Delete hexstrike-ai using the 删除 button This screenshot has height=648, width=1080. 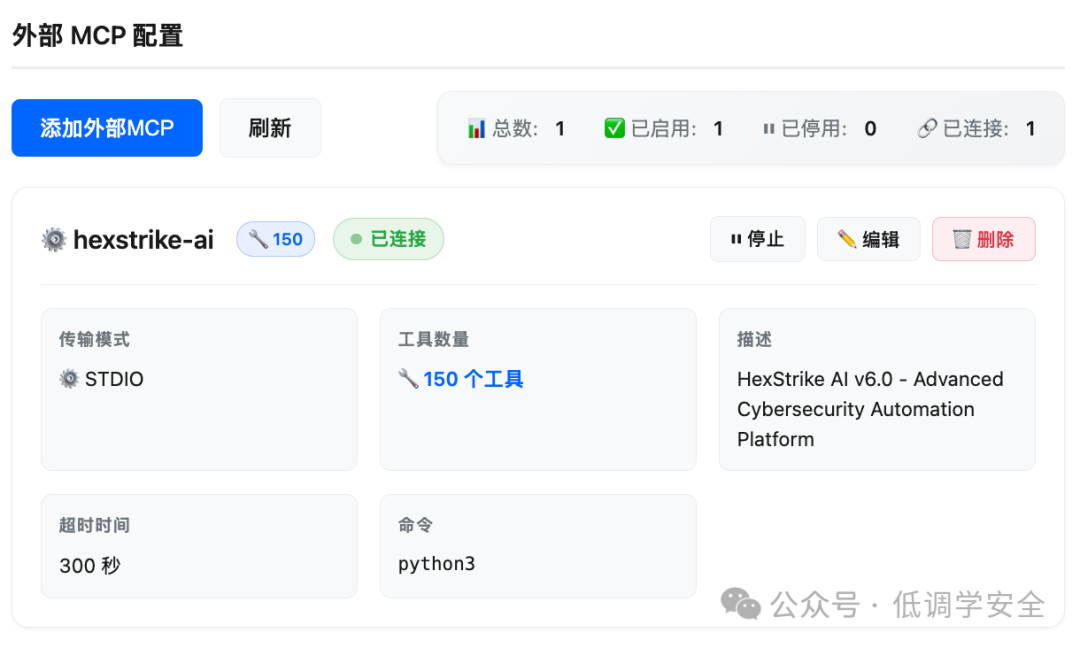pyautogui.click(x=984, y=239)
